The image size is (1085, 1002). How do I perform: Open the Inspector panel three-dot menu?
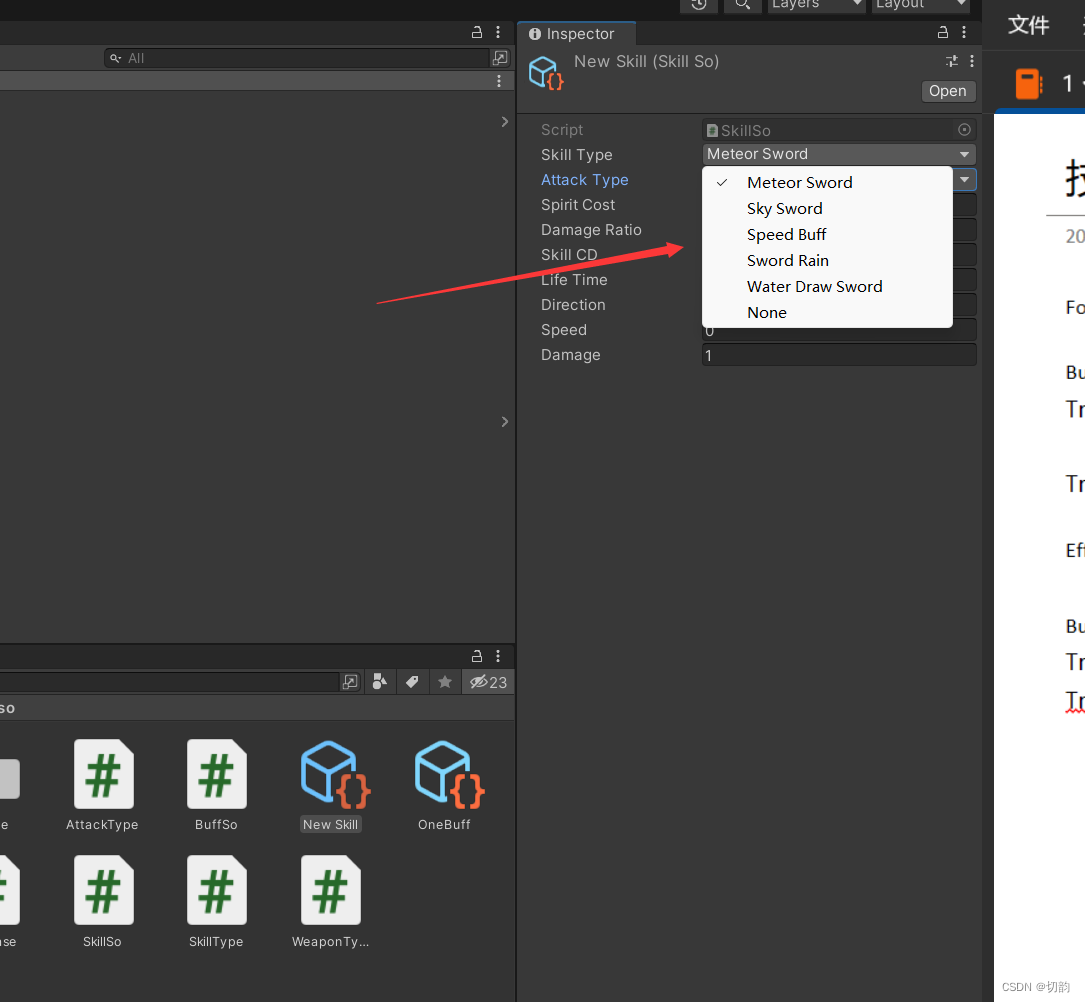964,33
